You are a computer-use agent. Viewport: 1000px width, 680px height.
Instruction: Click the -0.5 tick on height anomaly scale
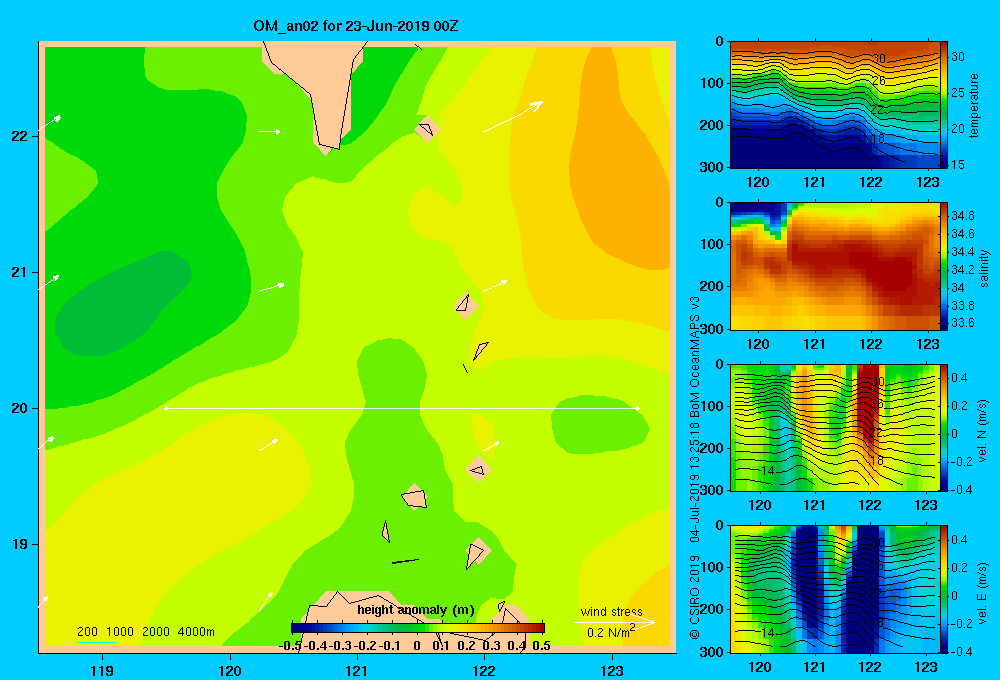(290, 646)
